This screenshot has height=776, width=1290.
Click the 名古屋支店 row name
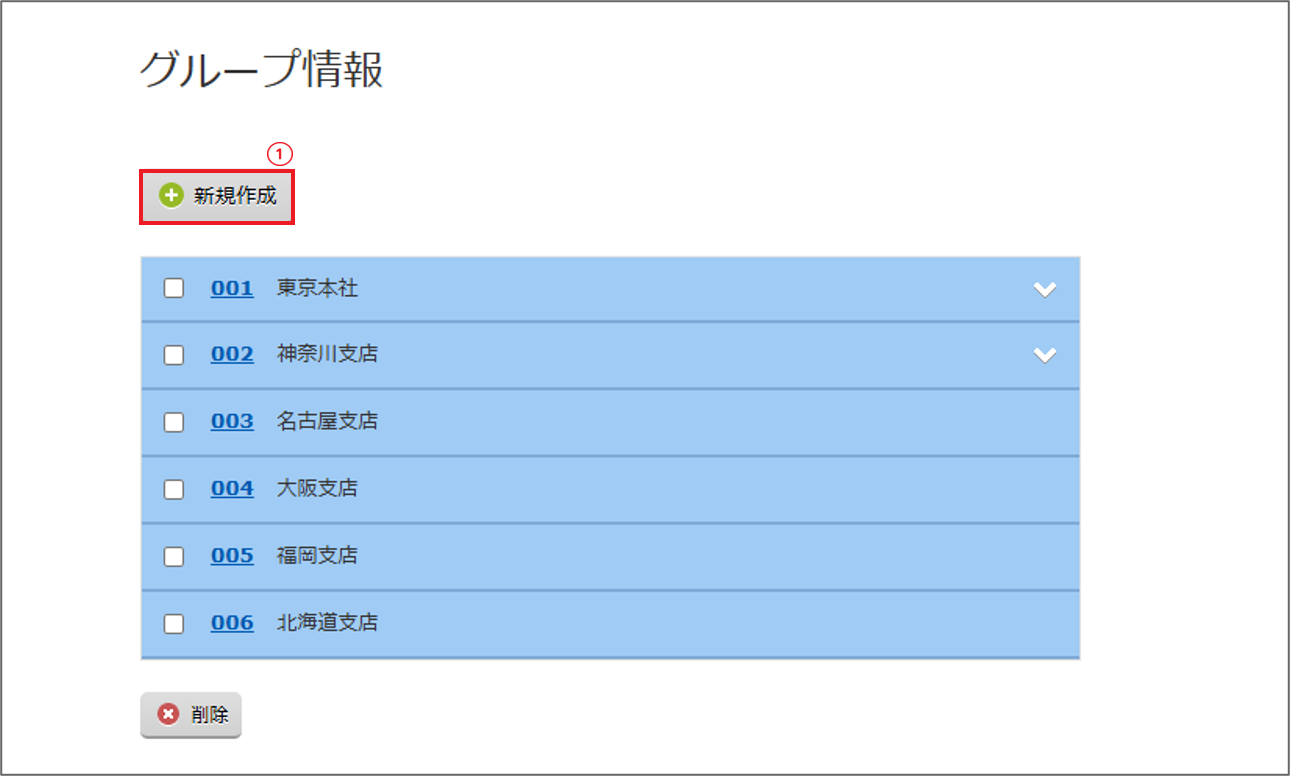[x=327, y=421]
